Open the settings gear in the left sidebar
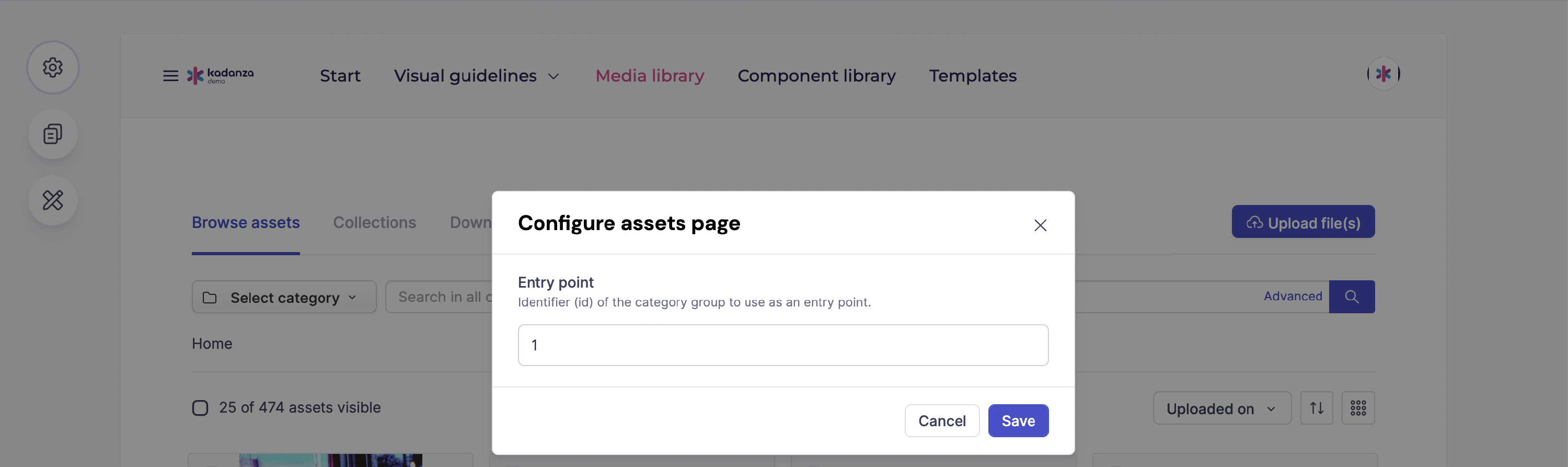Image resolution: width=1568 pixels, height=467 pixels. [53, 67]
